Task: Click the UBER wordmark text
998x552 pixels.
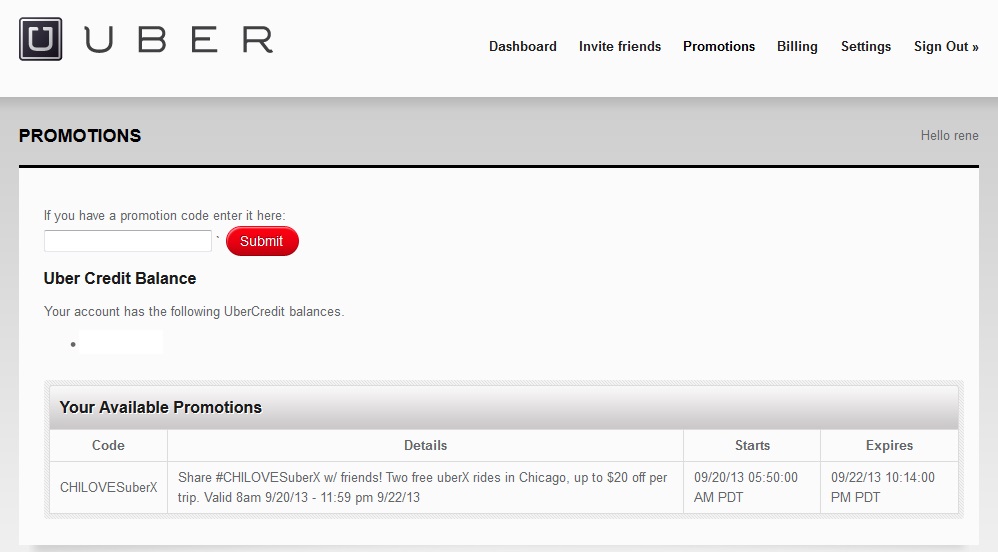Action: pyautogui.click(x=179, y=40)
